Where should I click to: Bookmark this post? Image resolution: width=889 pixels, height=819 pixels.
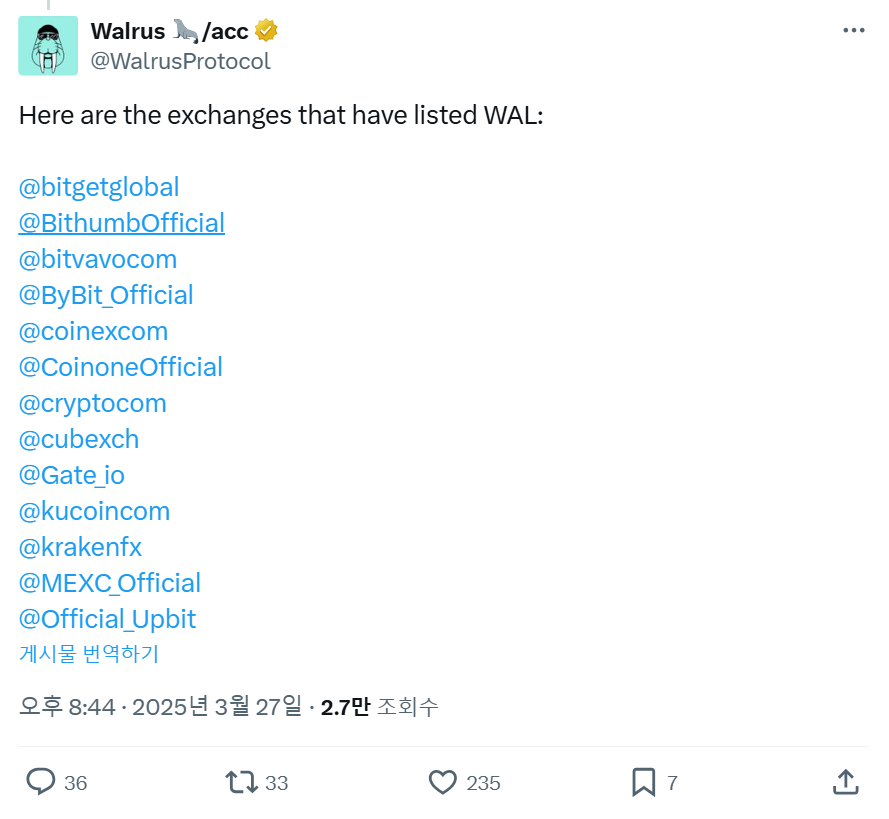(643, 782)
